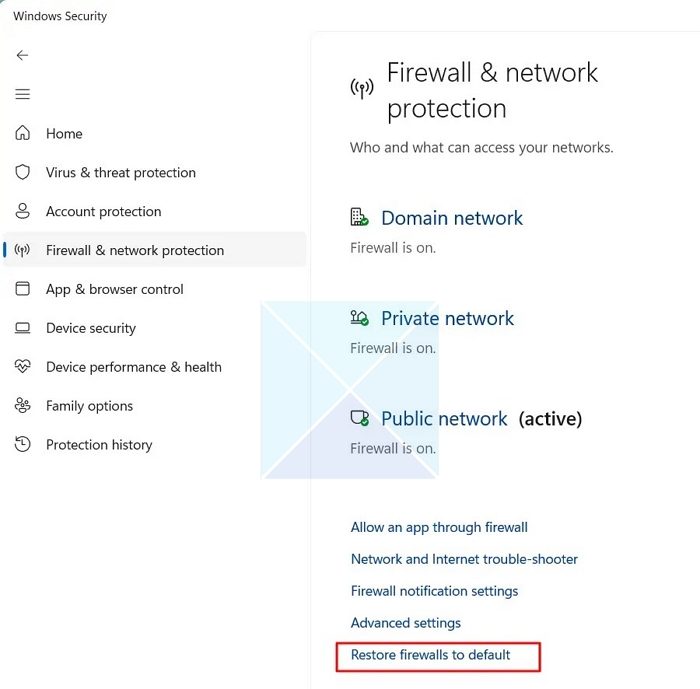The height and width of the screenshot is (689, 700).
Task: Open Firewall notification settings
Action: tap(434, 591)
